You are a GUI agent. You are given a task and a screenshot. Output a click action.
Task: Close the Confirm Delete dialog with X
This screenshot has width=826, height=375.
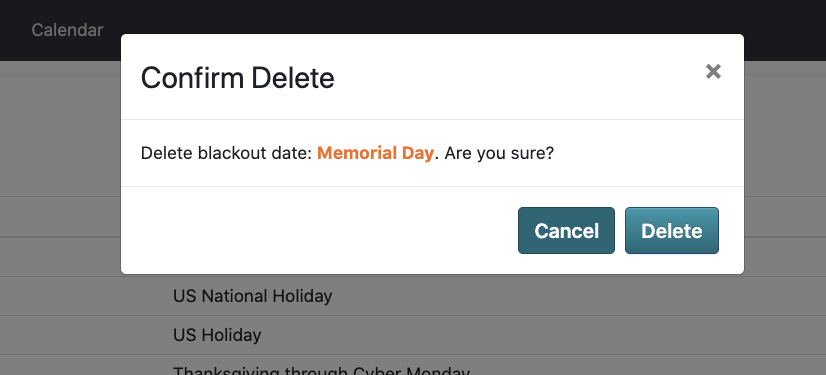713,72
